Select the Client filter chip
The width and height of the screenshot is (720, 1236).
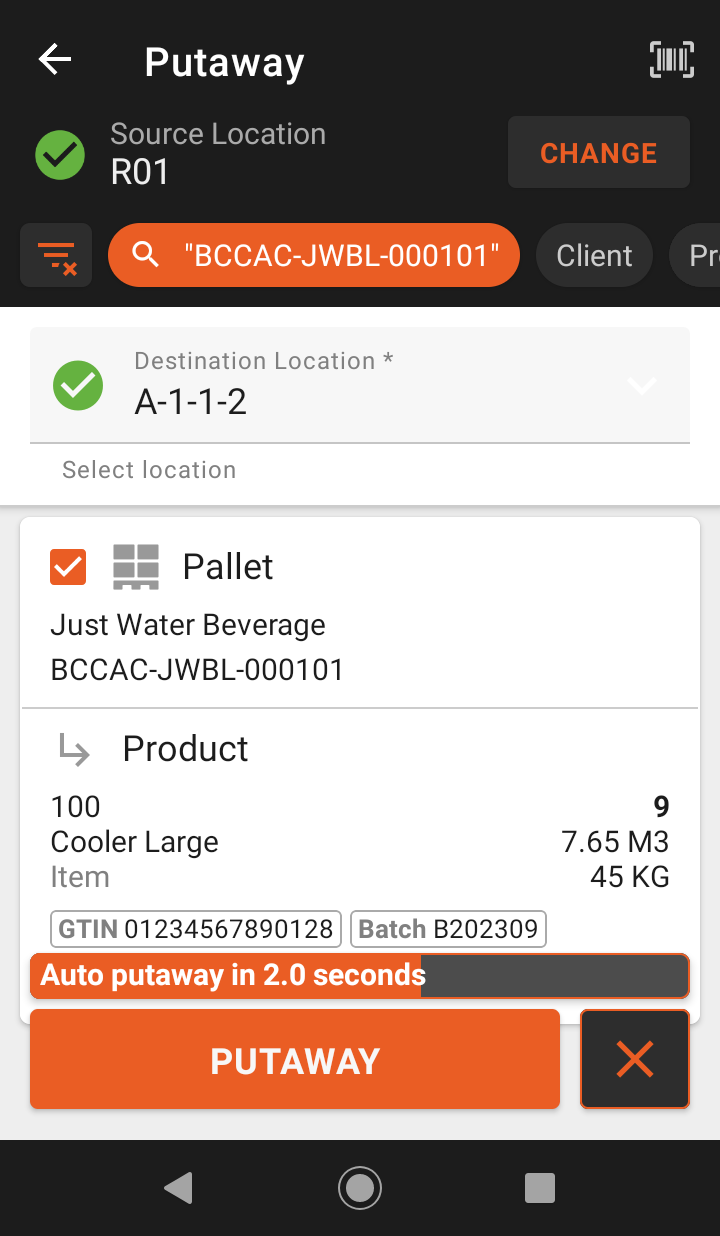click(x=595, y=256)
